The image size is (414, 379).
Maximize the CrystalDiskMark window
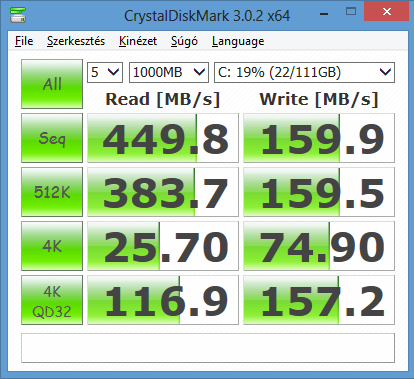(x=351, y=12)
